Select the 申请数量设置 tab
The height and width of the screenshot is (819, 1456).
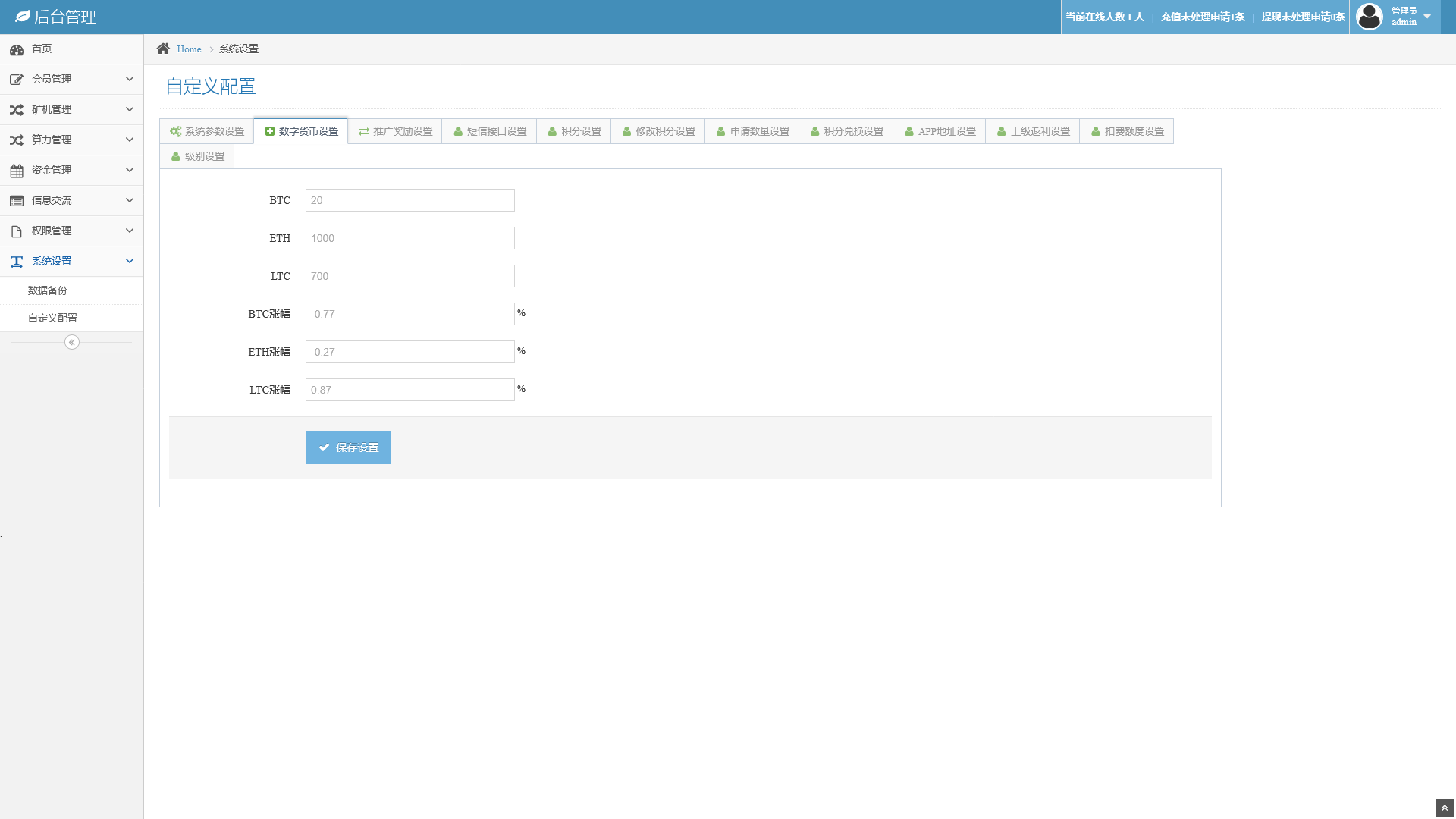pos(752,131)
